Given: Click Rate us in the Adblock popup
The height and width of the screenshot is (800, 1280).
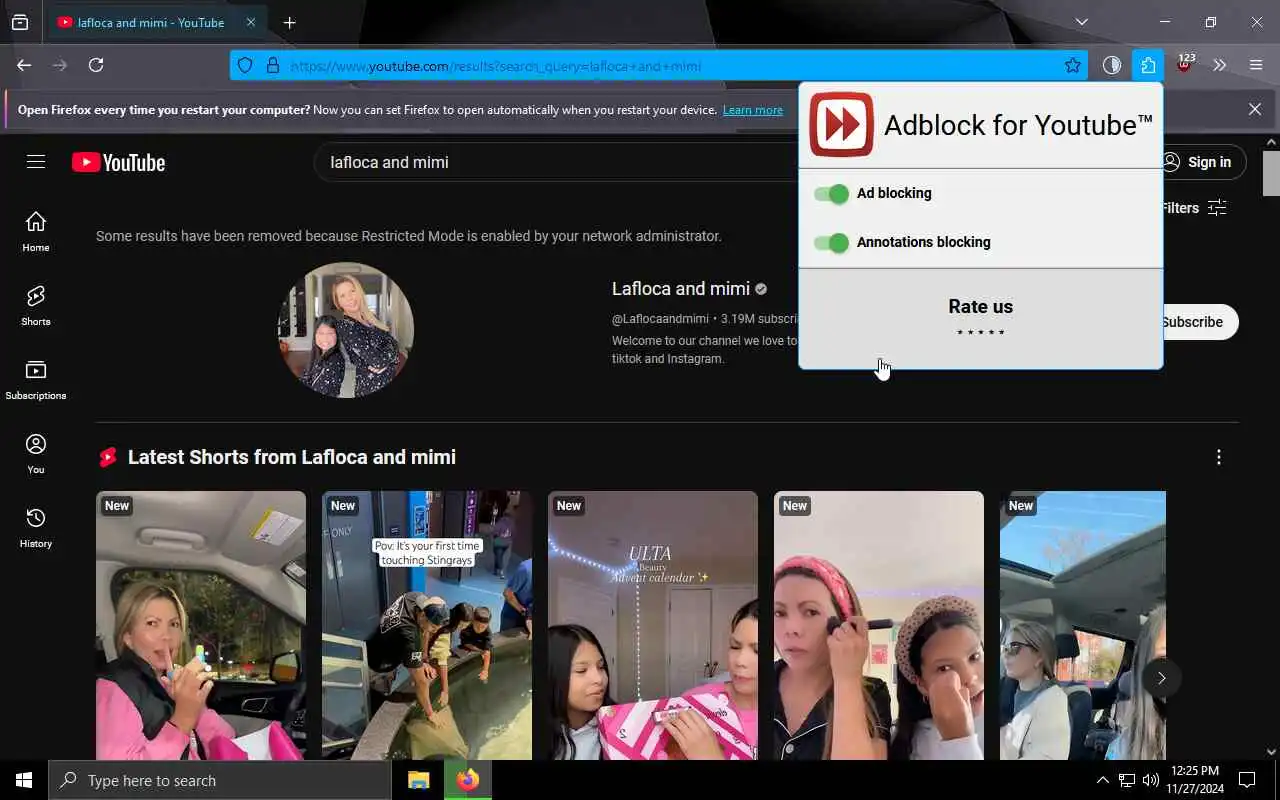Looking at the screenshot, I should coord(980,307).
